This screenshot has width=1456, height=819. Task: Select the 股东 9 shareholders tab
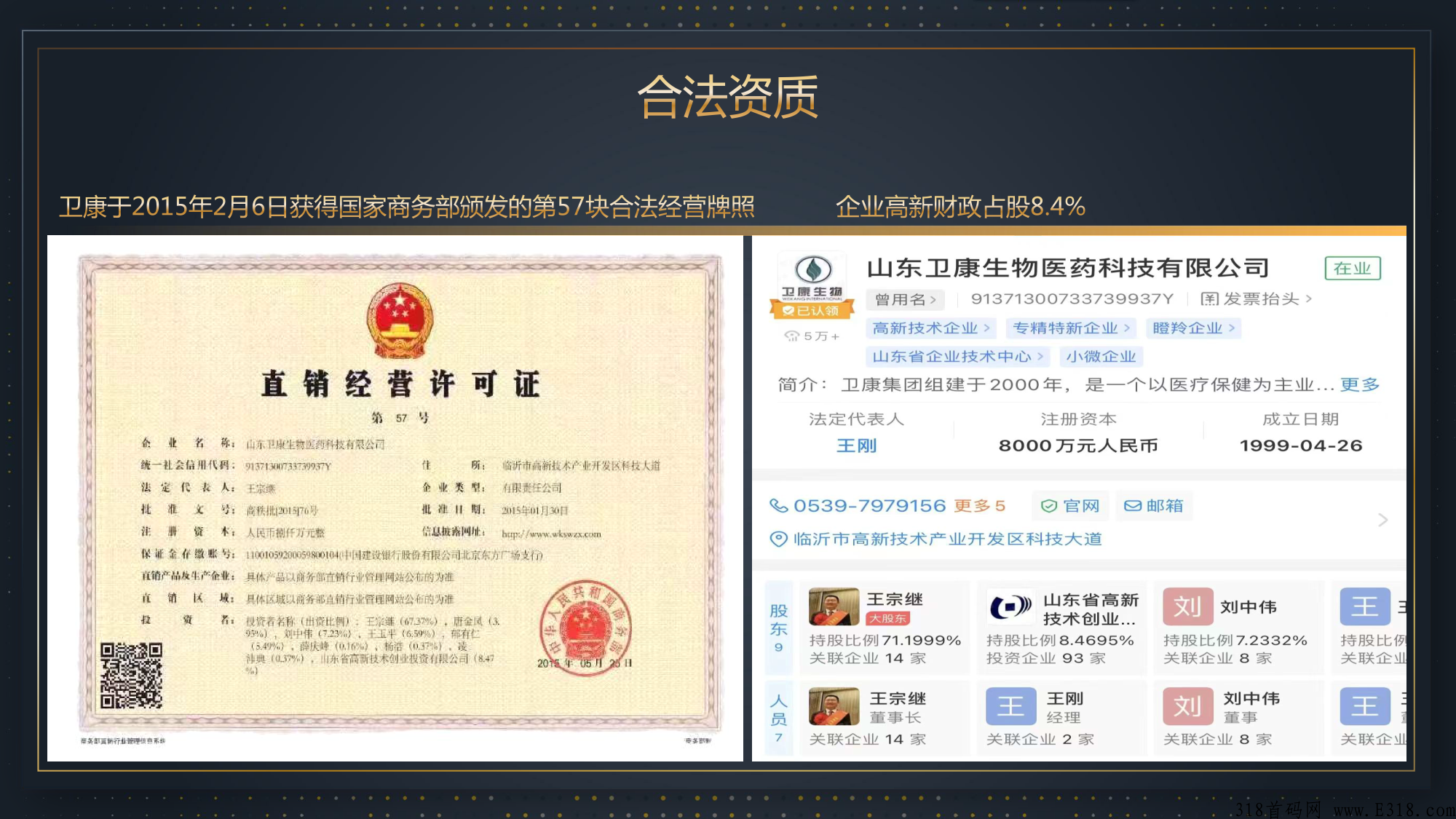pos(778,628)
